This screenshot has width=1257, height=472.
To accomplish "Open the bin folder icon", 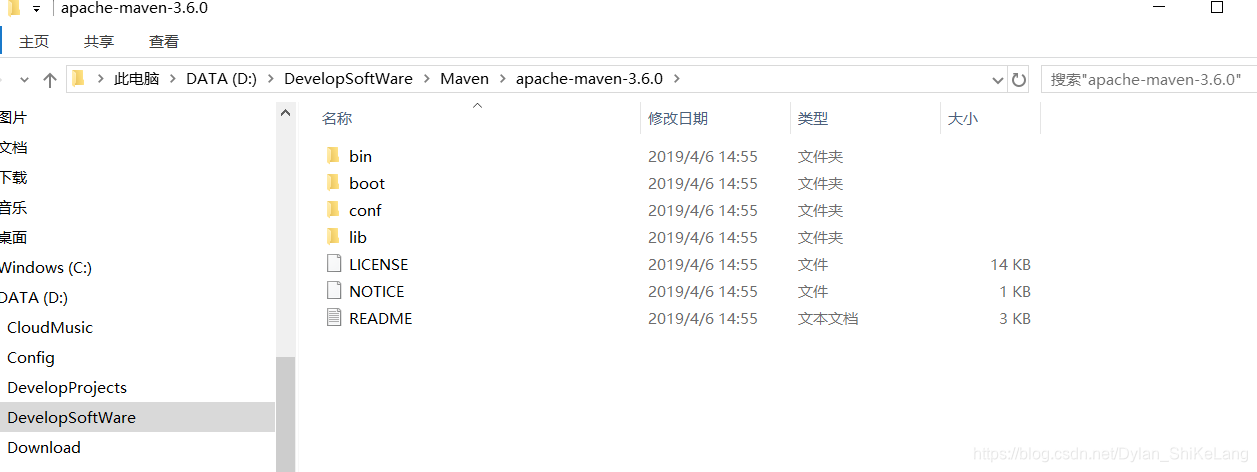I will (x=333, y=156).
